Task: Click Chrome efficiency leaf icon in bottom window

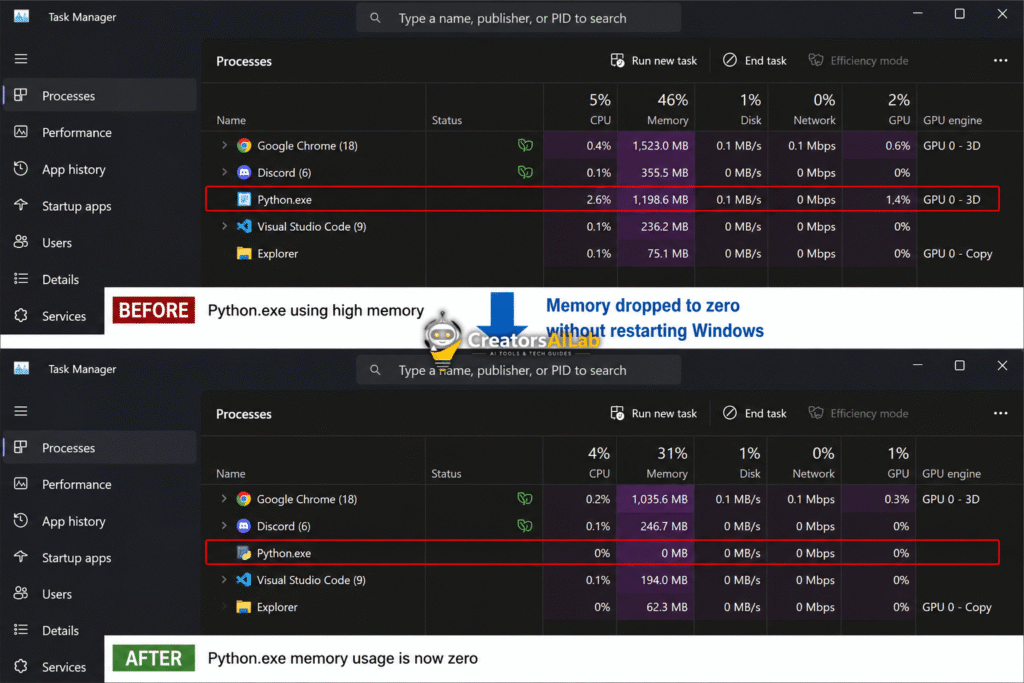Action: [x=525, y=499]
